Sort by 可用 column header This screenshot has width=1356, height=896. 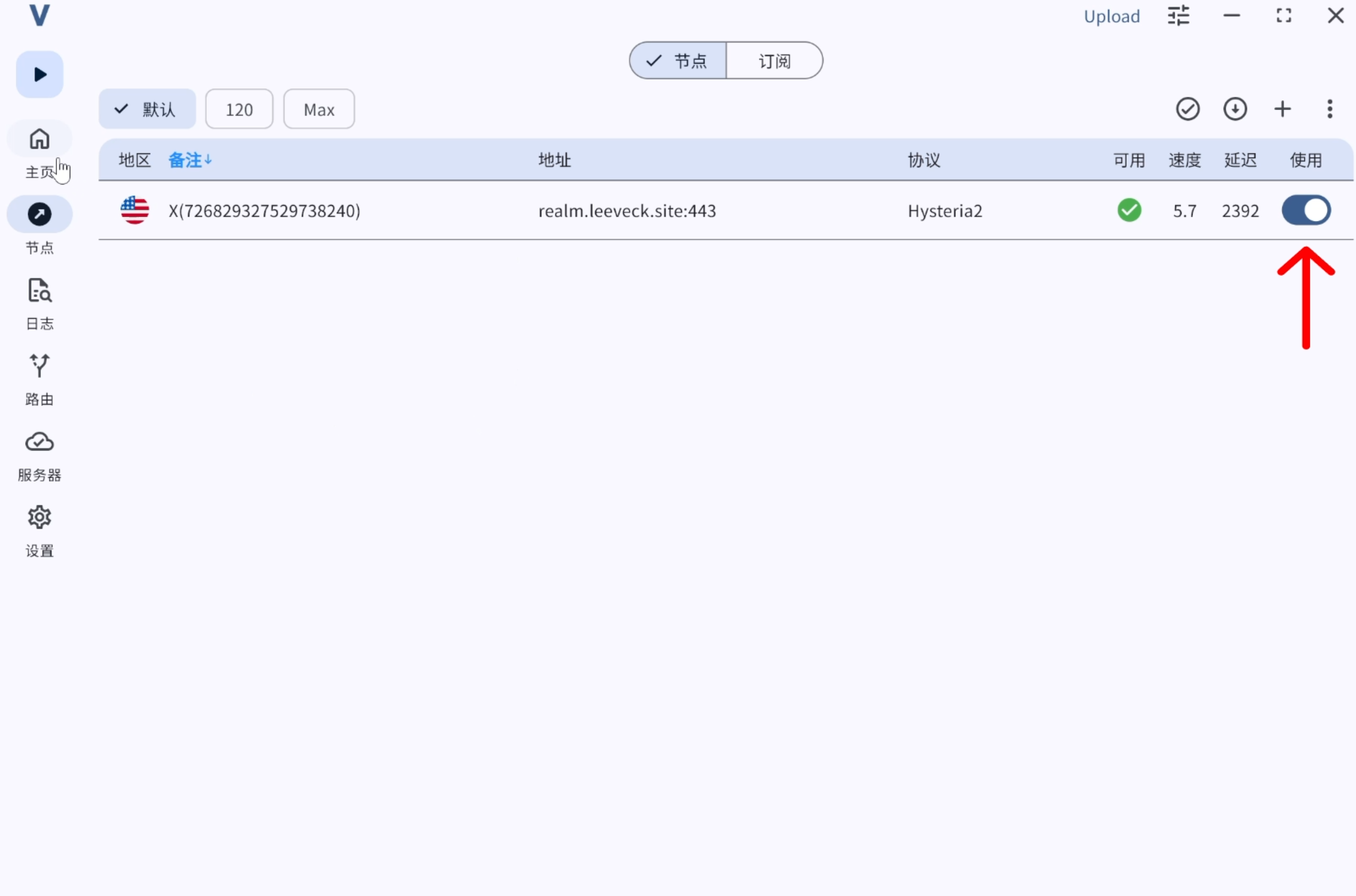1129,160
